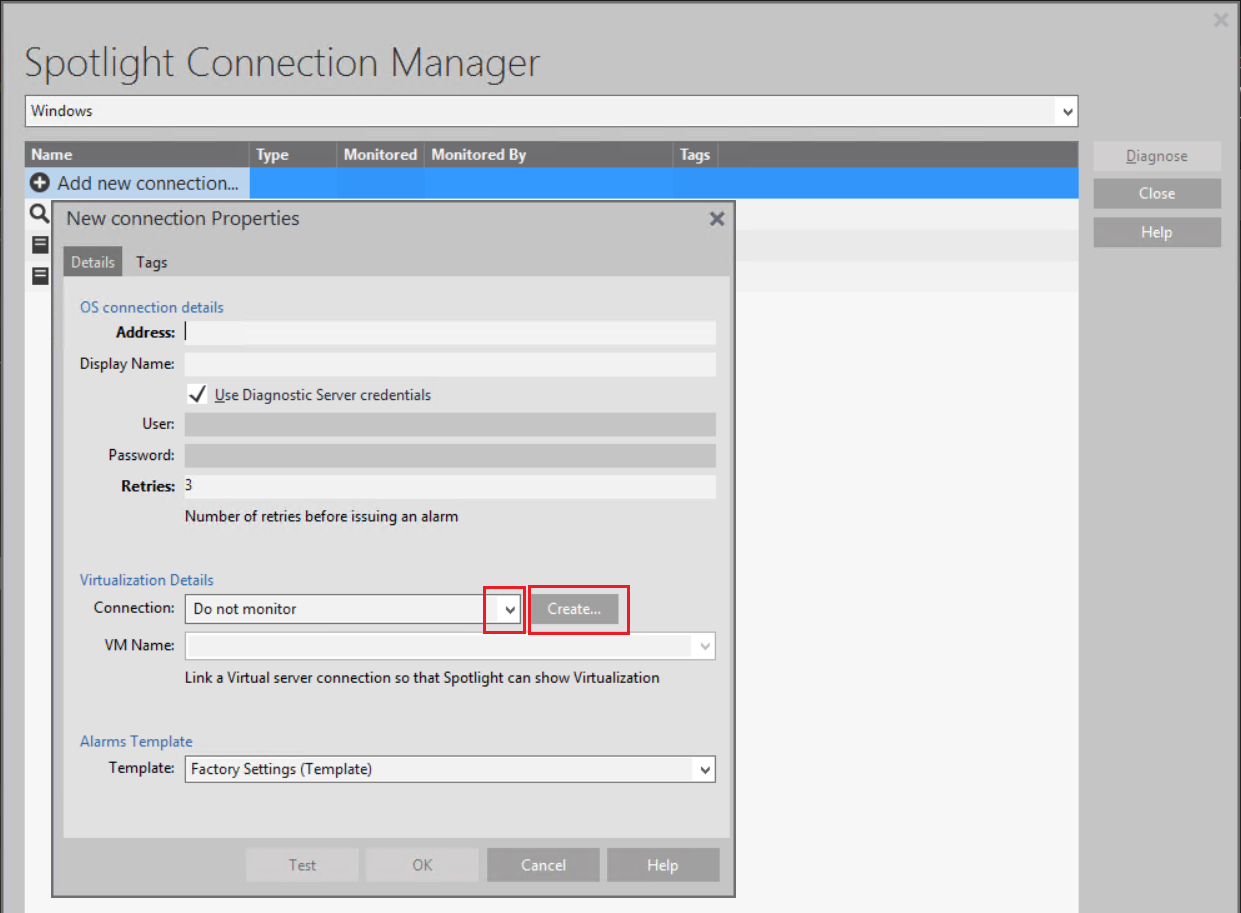Click the "Alarms Template" section heading
The height and width of the screenshot is (913, 1241).
pos(136,741)
